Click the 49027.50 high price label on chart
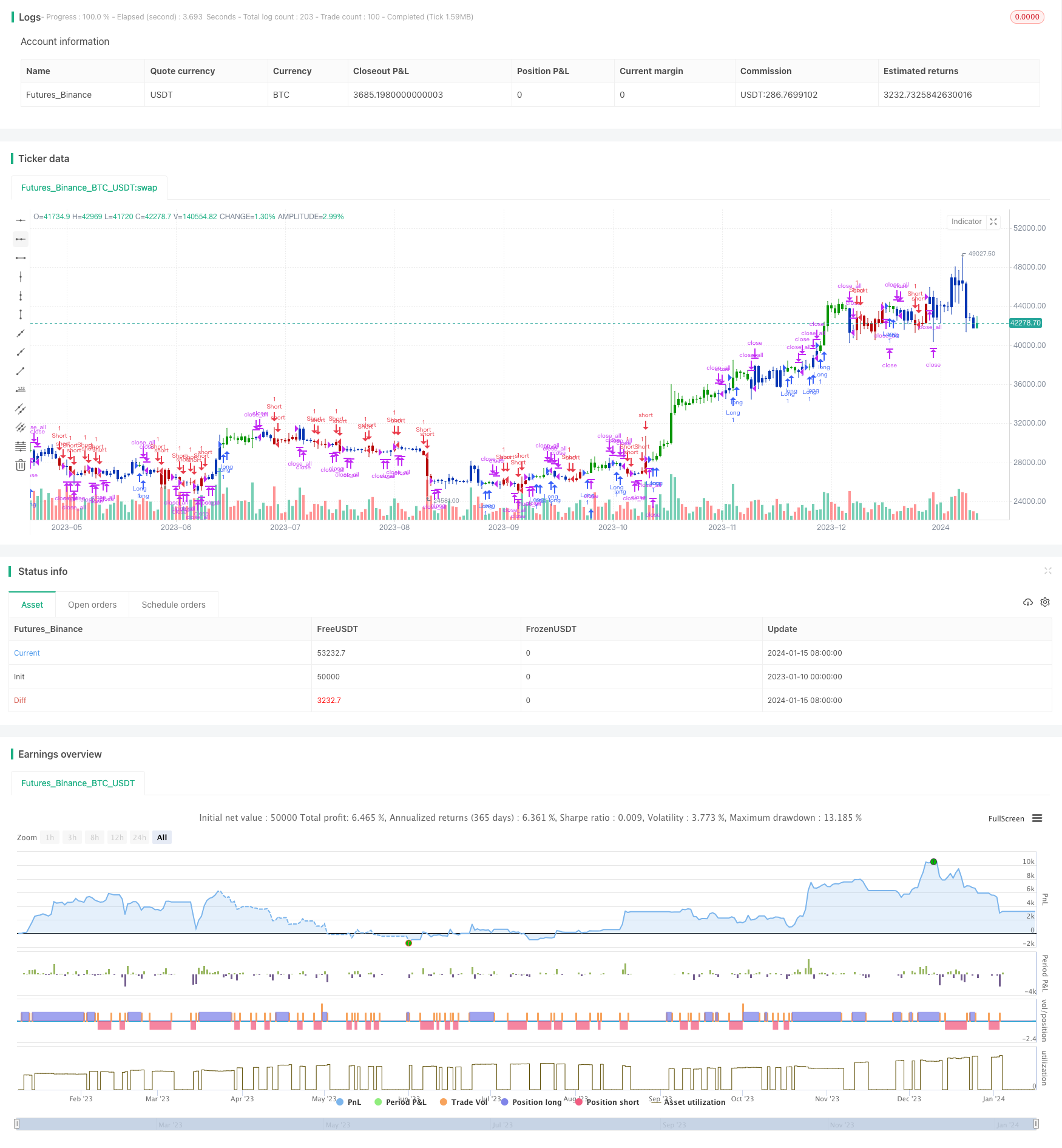Screen dimensions: 1062x1148 [982, 254]
